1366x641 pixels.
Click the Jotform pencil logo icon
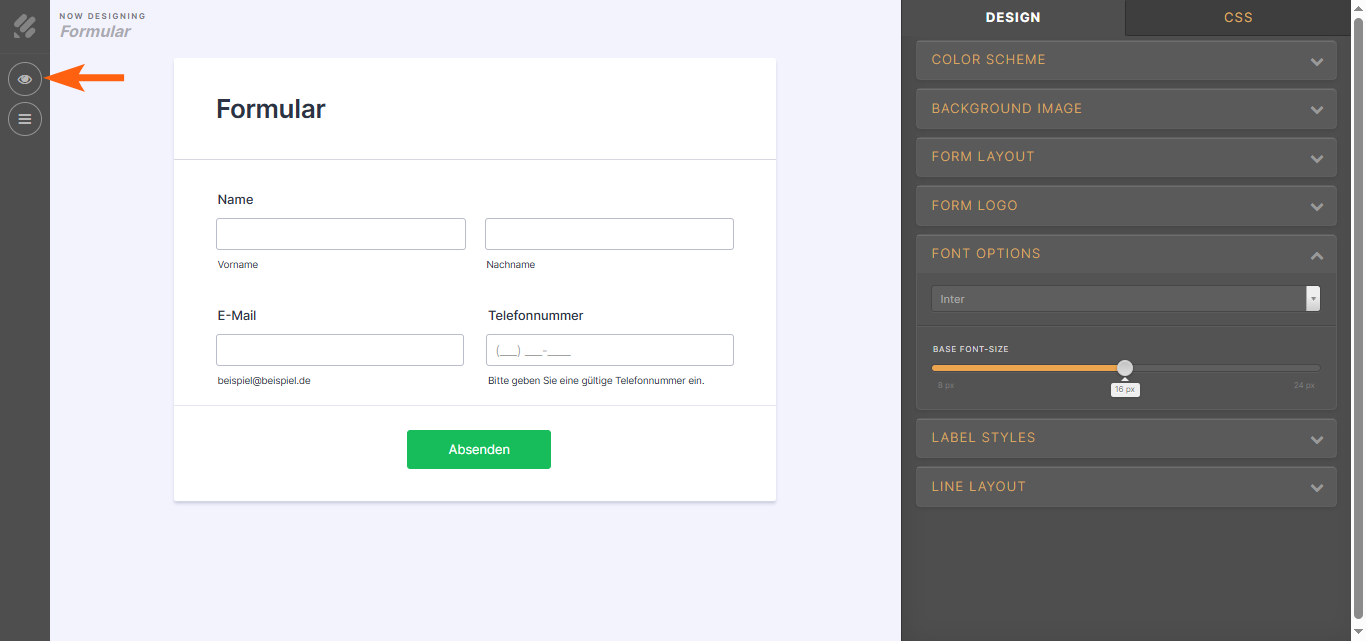coord(25,26)
